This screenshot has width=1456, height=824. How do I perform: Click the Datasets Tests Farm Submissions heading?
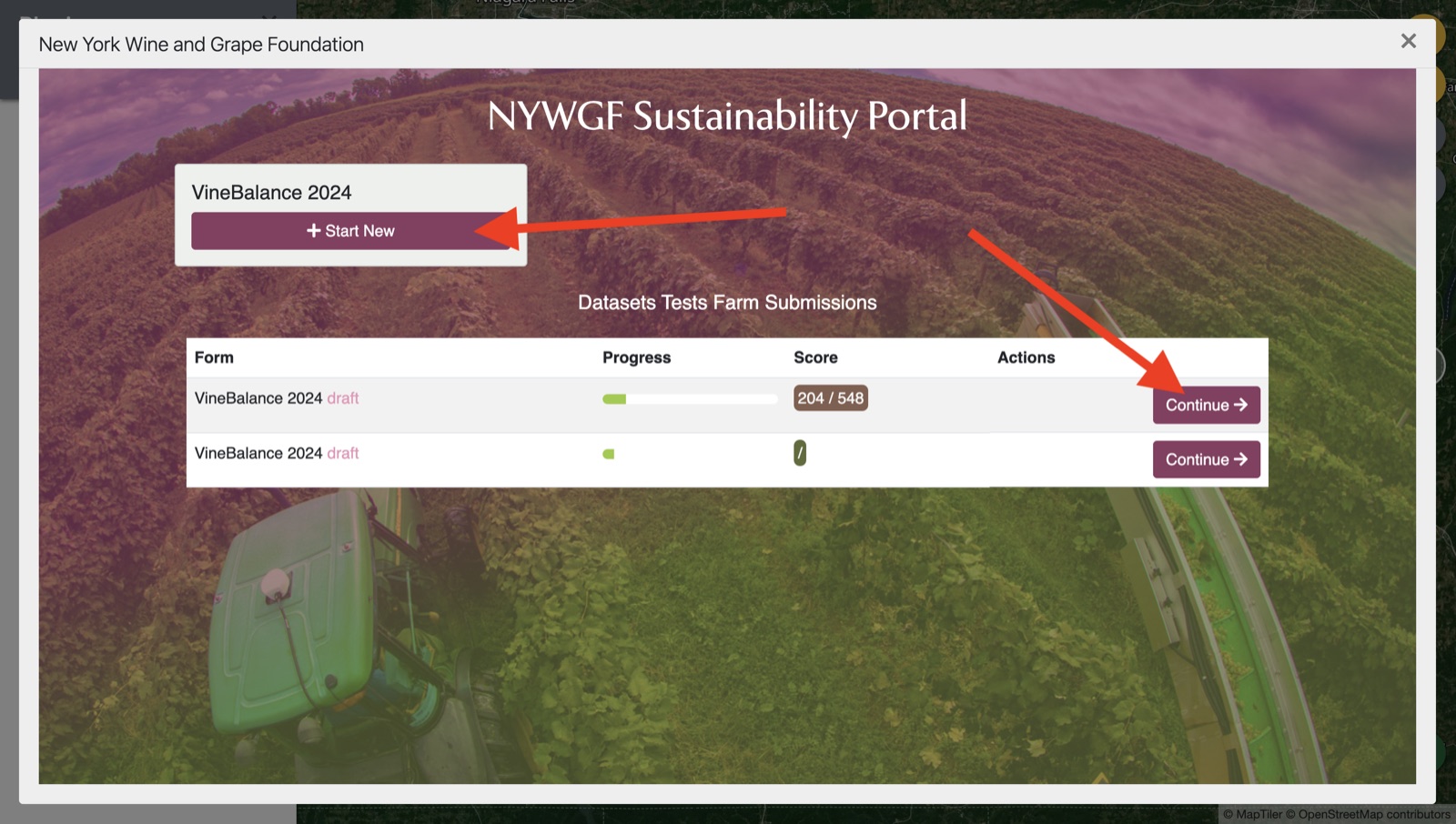(x=727, y=303)
